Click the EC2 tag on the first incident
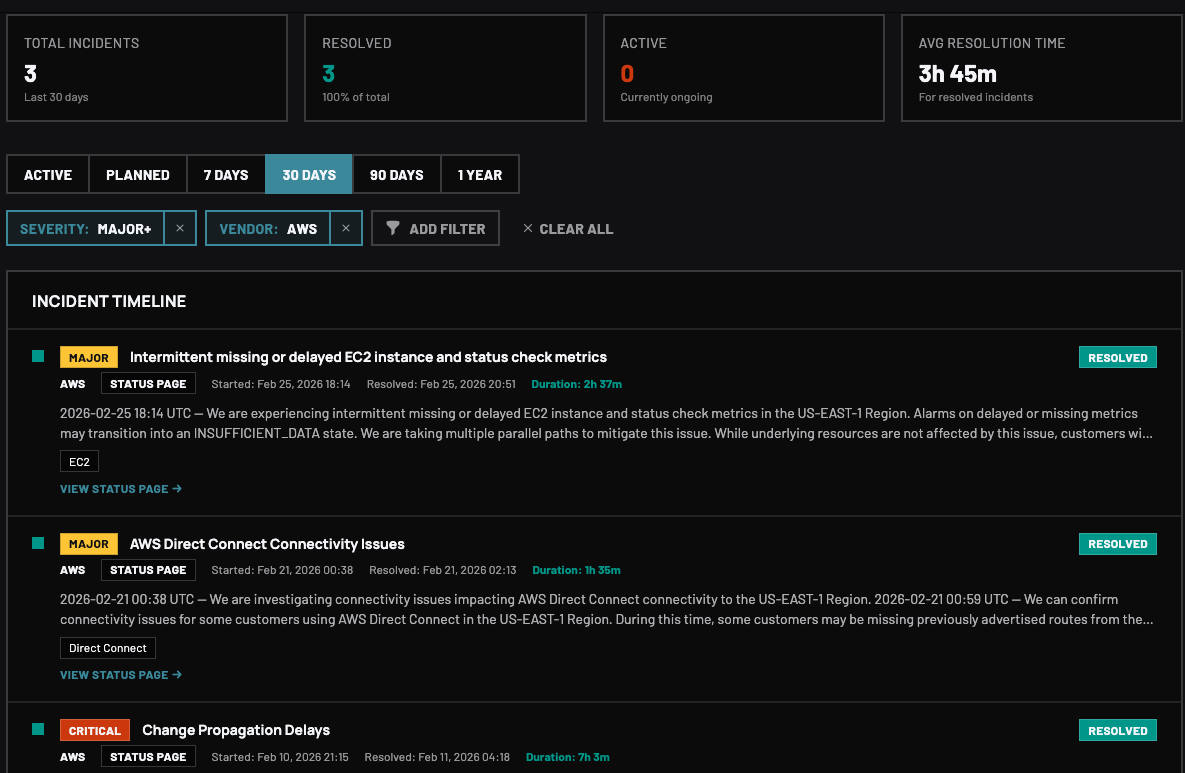This screenshot has width=1185, height=773. [78, 461]
